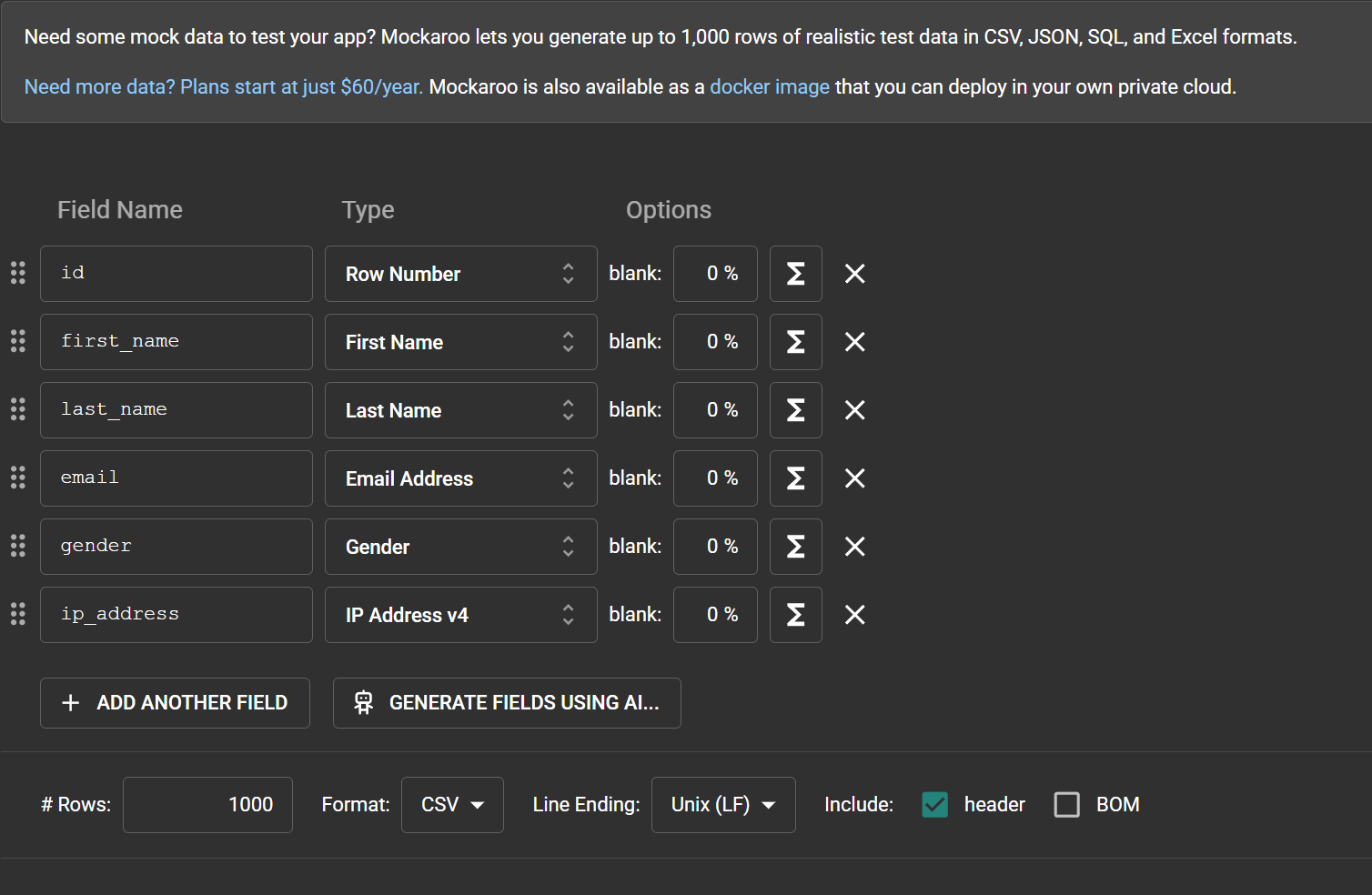The width and height of the screenshot is (1372, 895).
Task: Follow the Plans start at $60/year link
Action: click(x=223, y=87)
